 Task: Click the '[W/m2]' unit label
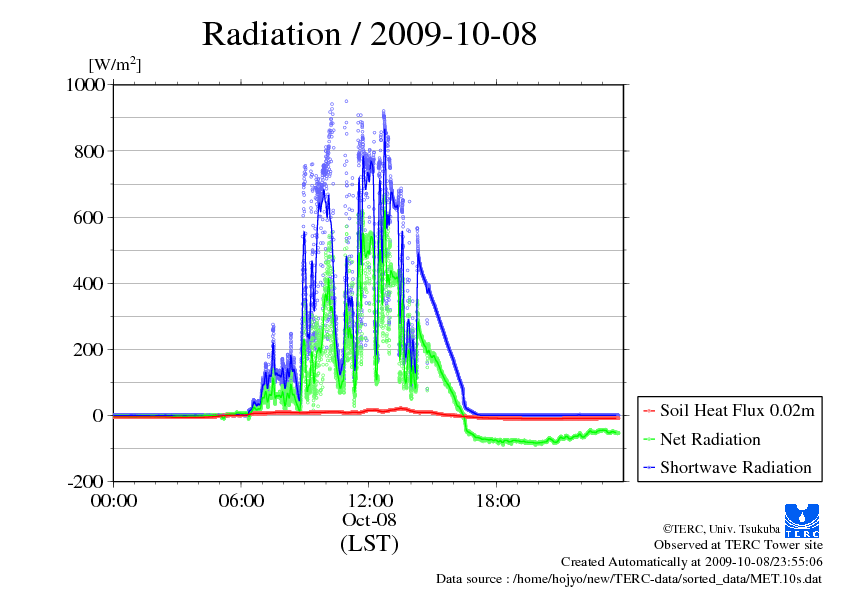pyautogui.click(x=115, y=64)
